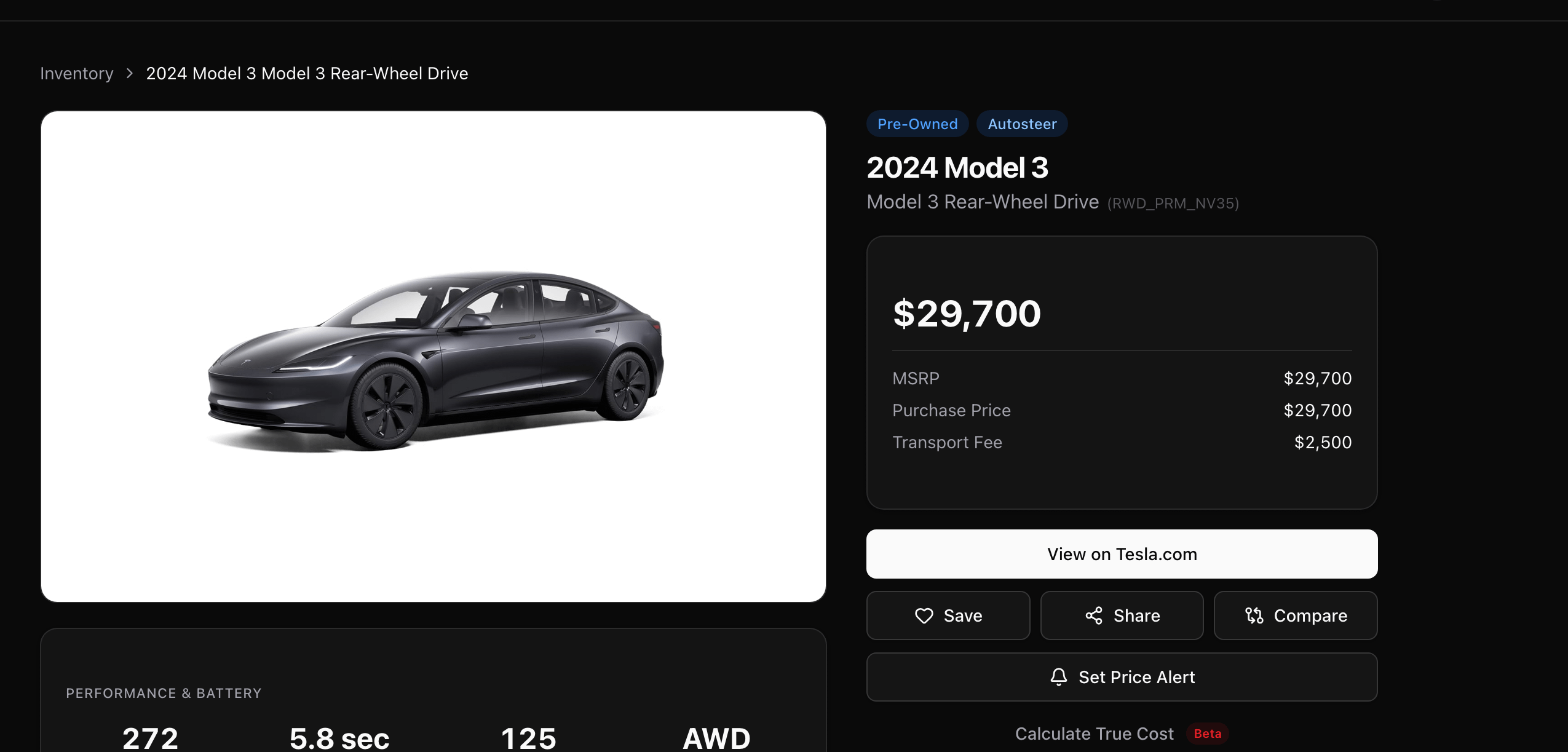Click the large $29,700 price
The width and height of the screenshot is (1568, 752).
967,314
